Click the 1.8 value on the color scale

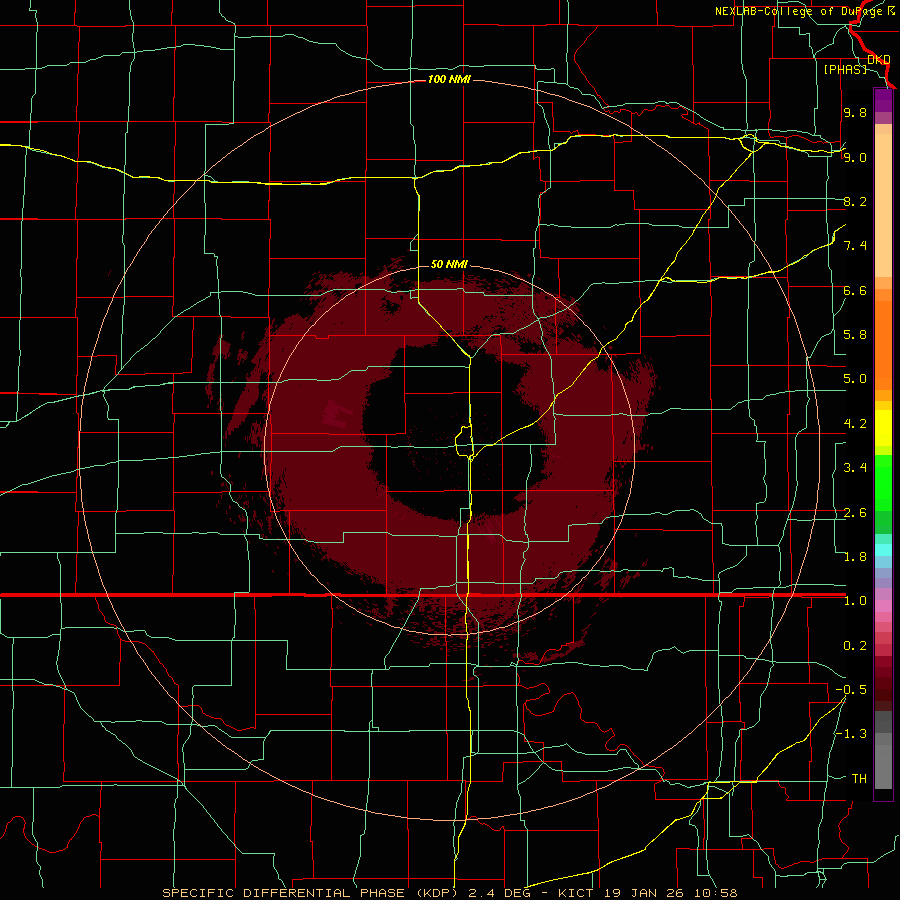click(x=855, y=556)
